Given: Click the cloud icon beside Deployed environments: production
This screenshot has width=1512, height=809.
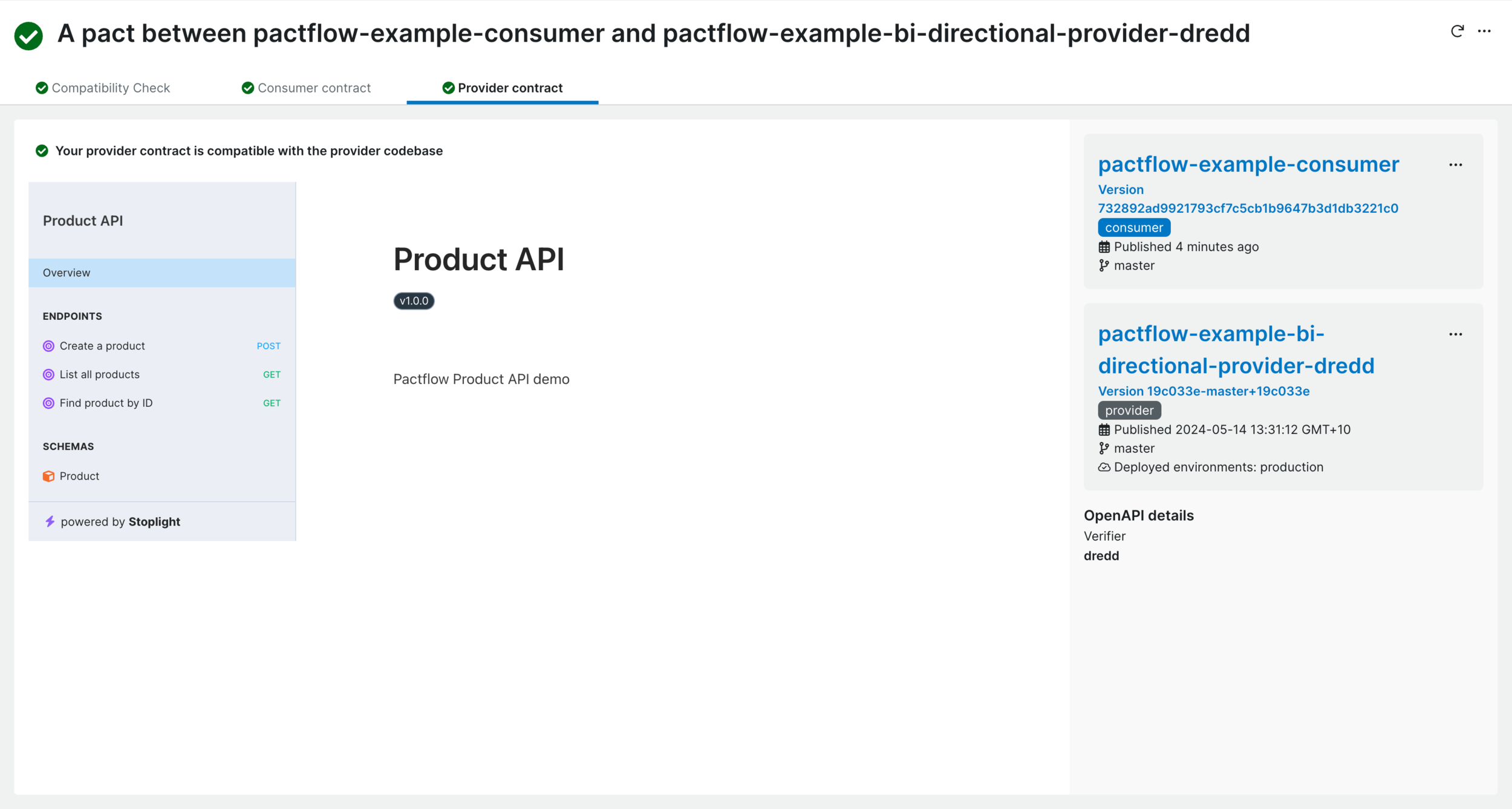Looking at the screenshot, I should tap(1103, 466).
